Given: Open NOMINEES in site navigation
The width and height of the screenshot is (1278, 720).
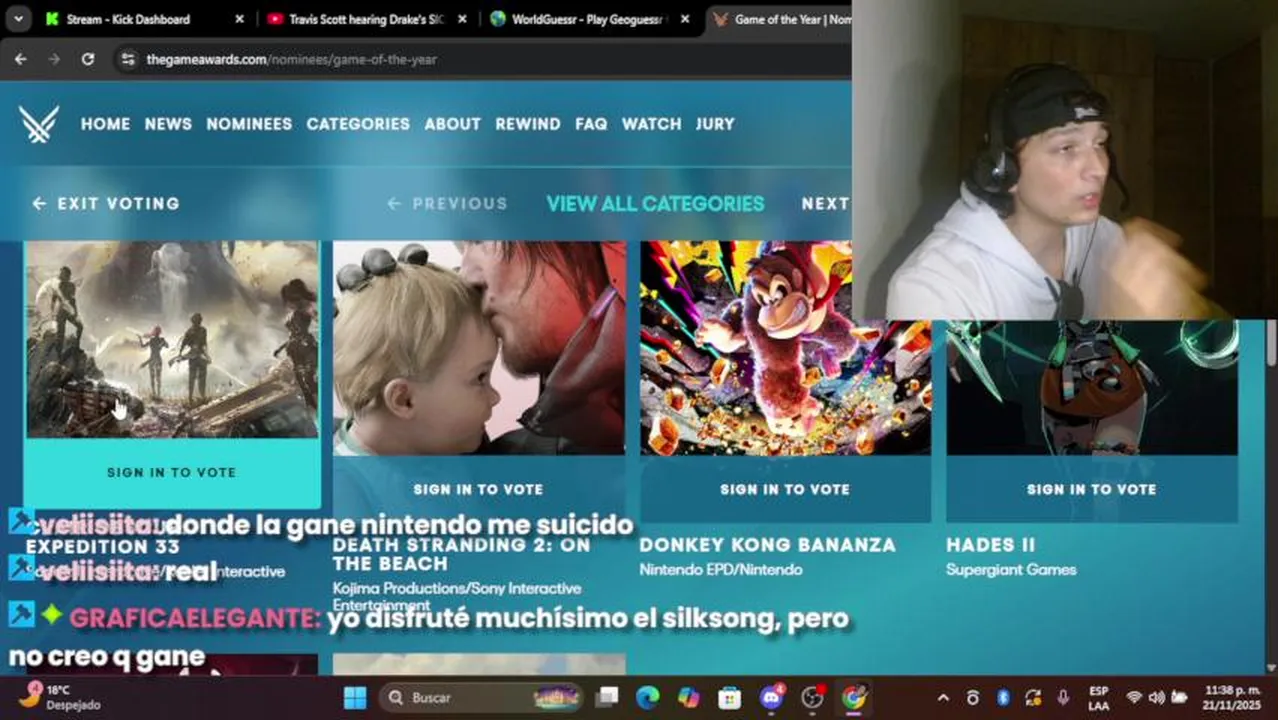Looking at the screenshot, I should (x=249, y=124).
